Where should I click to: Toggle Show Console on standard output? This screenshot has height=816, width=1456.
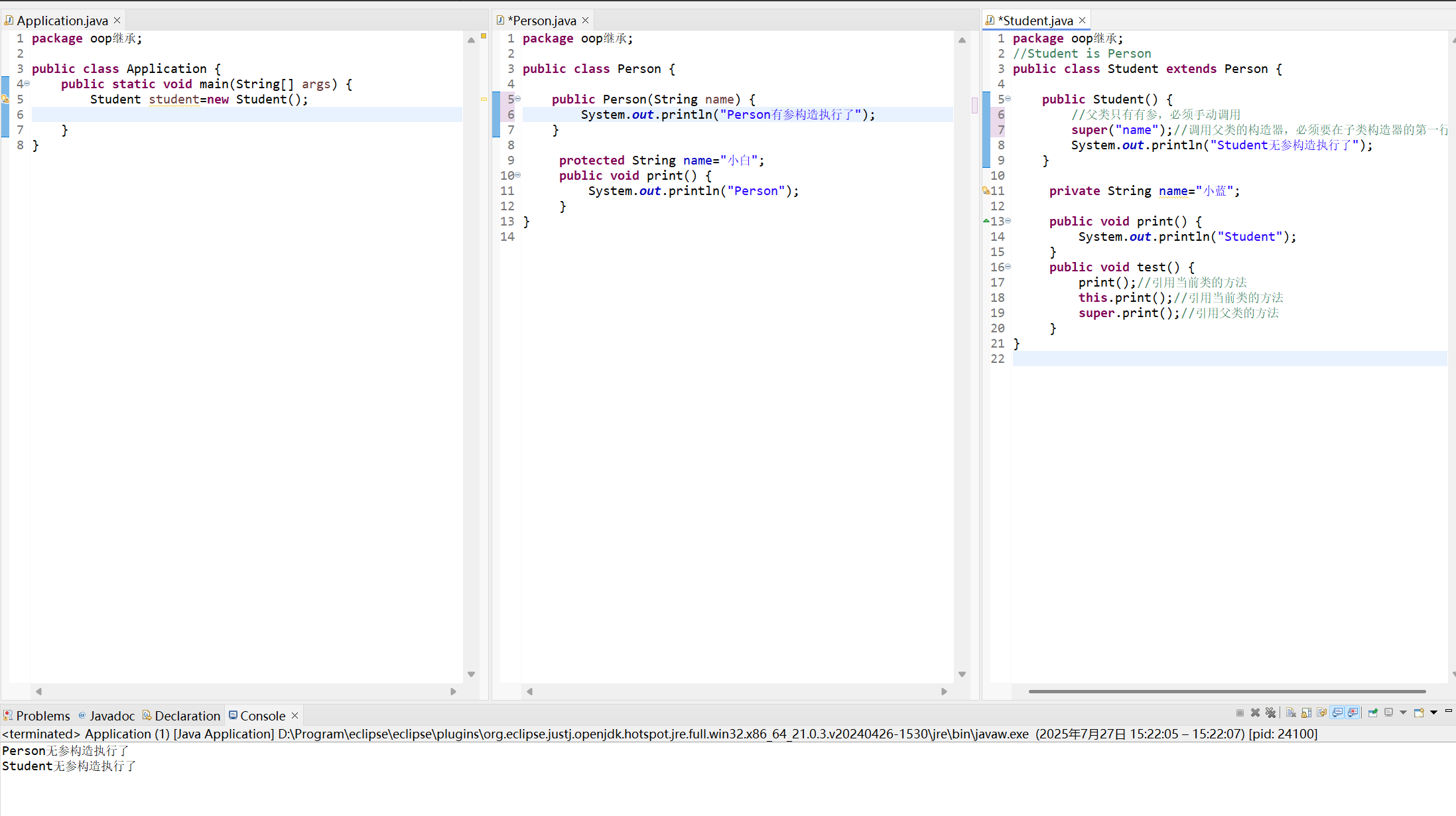click(x=1337, y=713)
